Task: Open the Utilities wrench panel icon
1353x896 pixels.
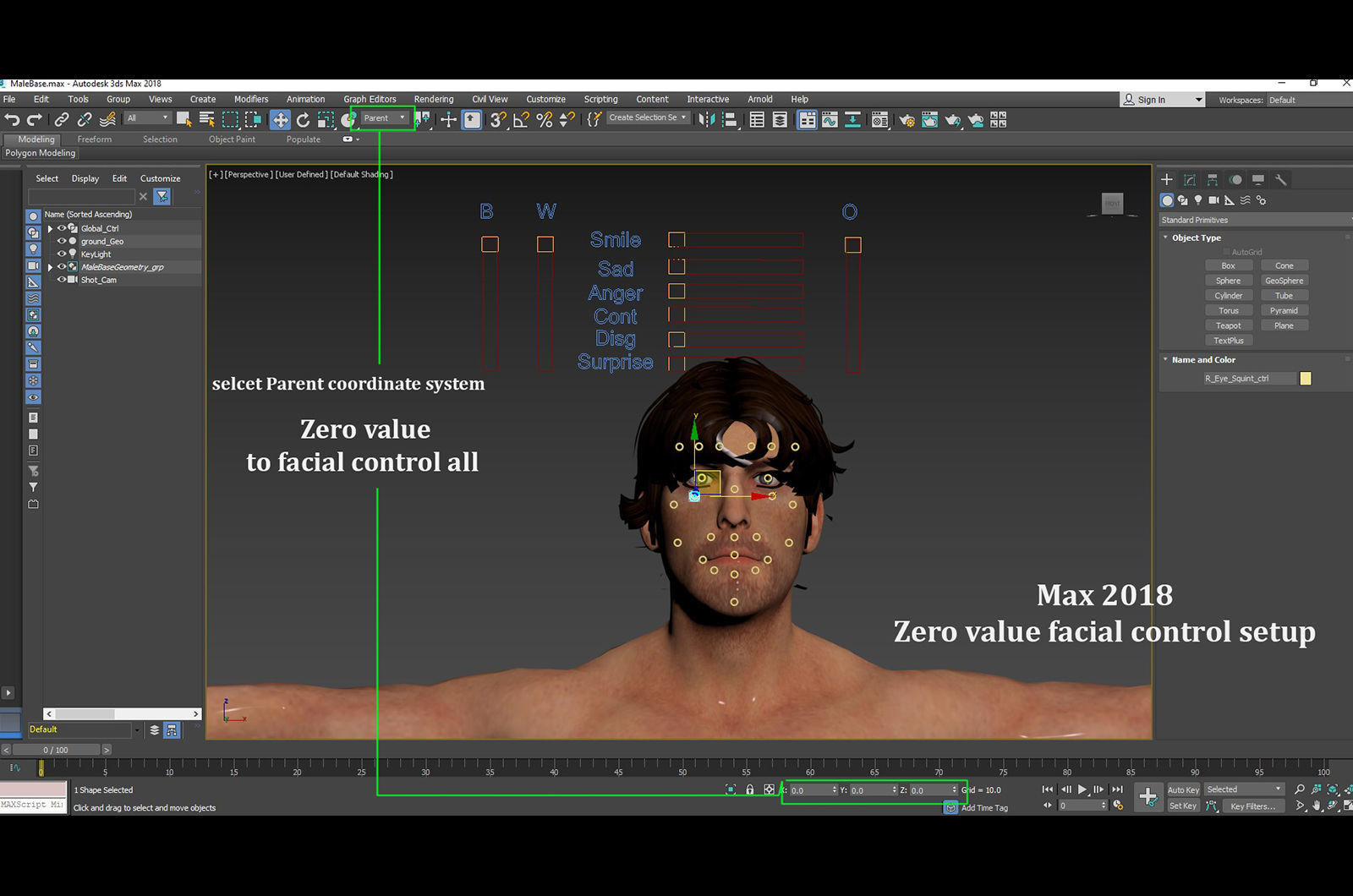Action: tap(1281, 179)
